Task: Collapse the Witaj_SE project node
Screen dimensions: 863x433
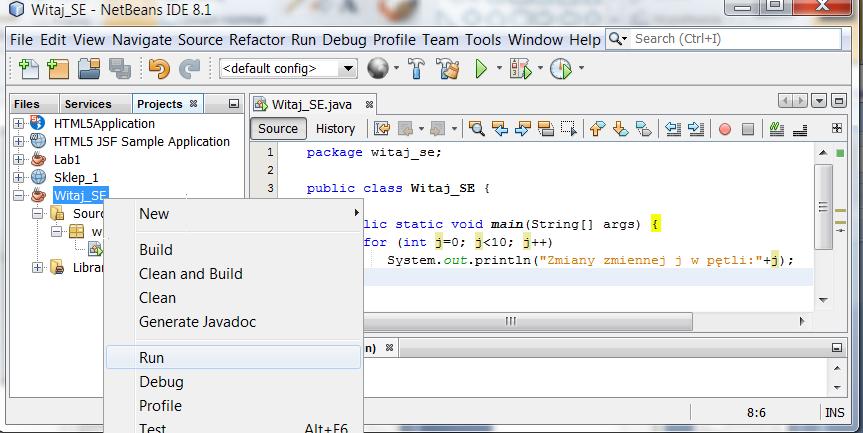Action: [x=19, y=195]
